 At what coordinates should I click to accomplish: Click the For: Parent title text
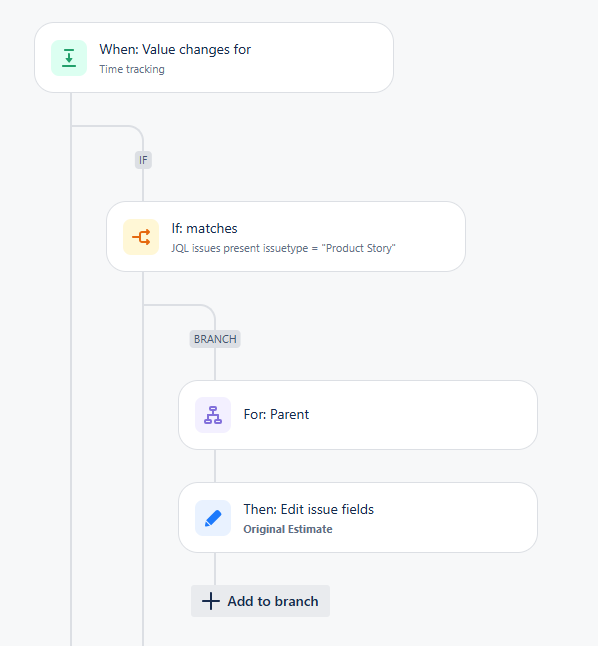pos(276,414)
